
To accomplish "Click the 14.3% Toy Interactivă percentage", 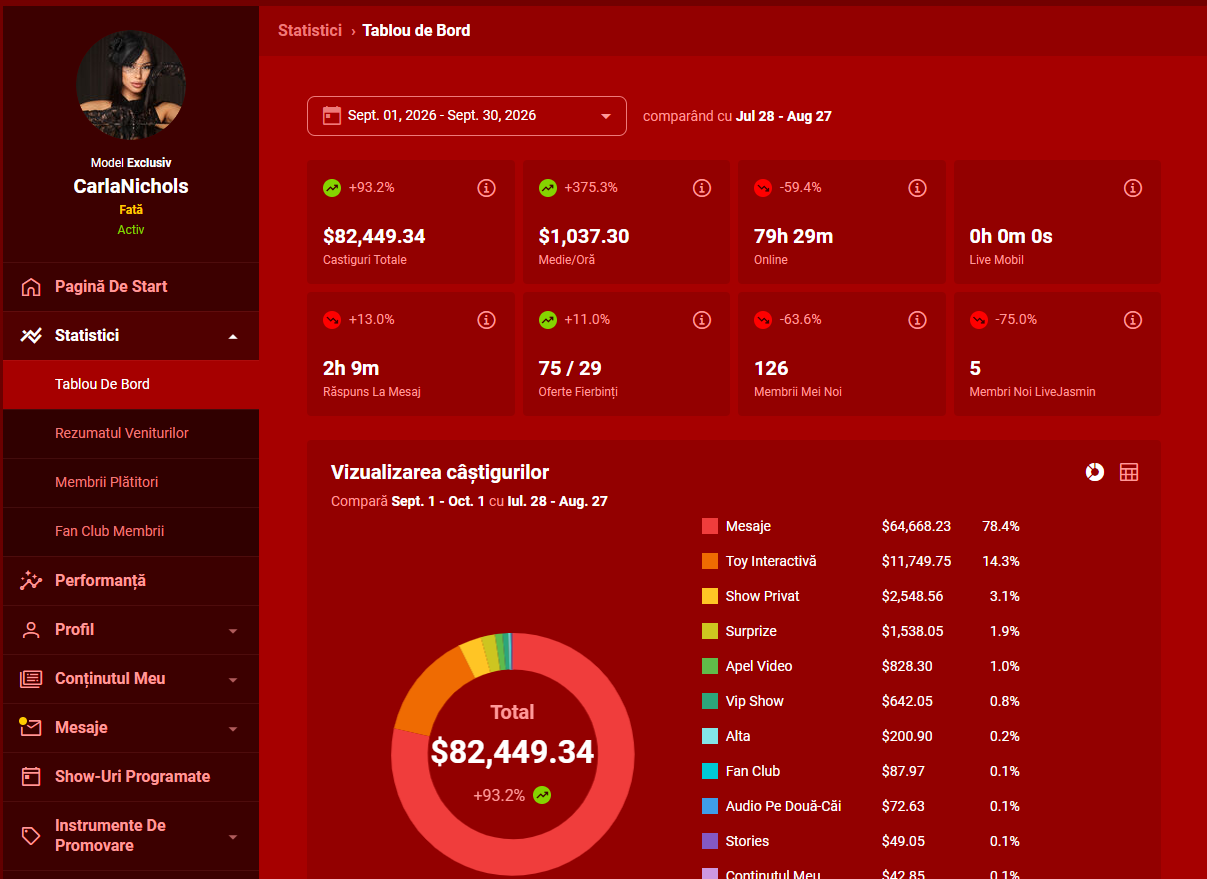I will click(1001, 561).
